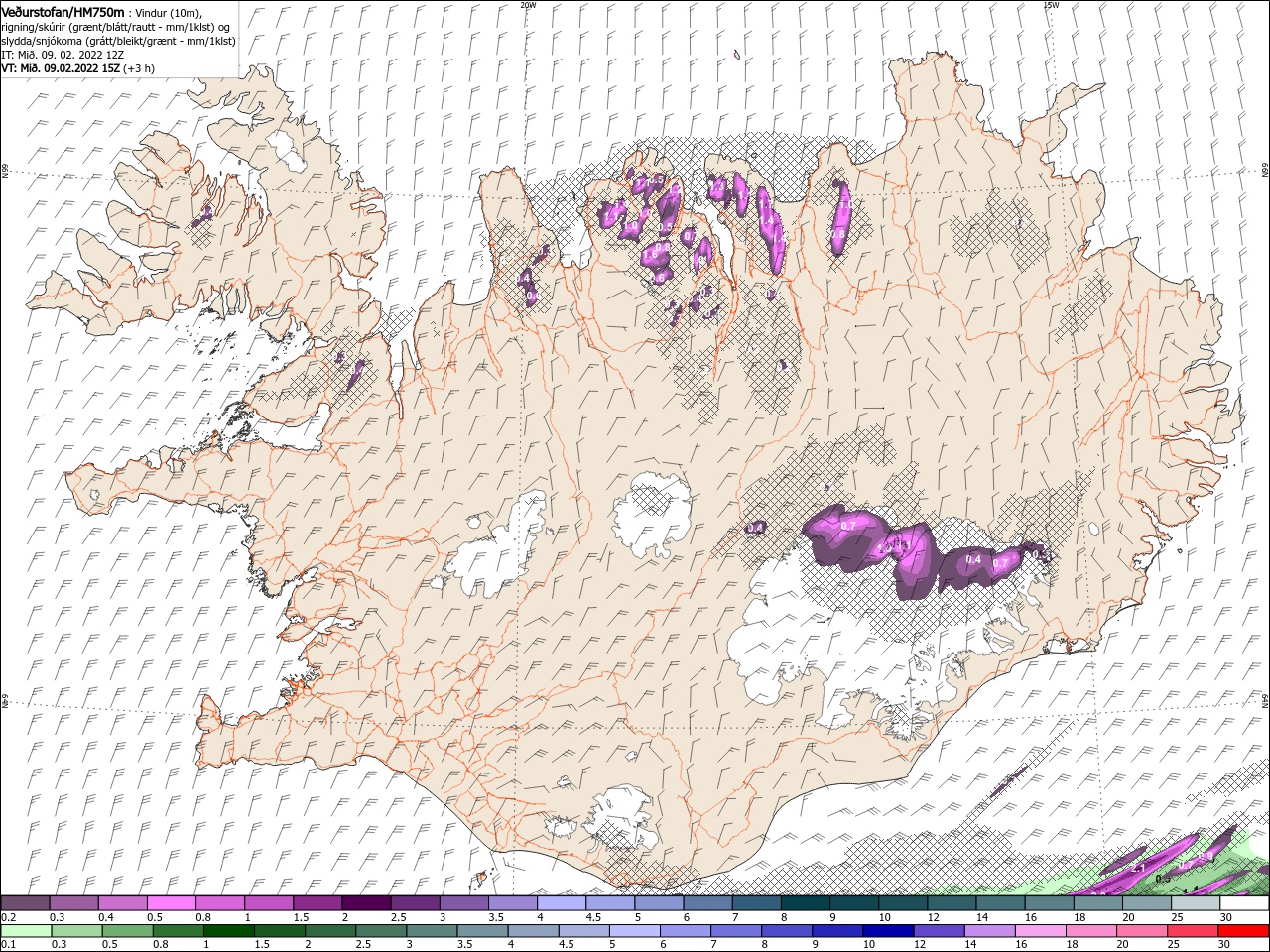The height and width of the screenshot is (952, 1270).
Task: Pick the pale lavender 4 swatch in snow legend
Action: [x=562, y=903]
